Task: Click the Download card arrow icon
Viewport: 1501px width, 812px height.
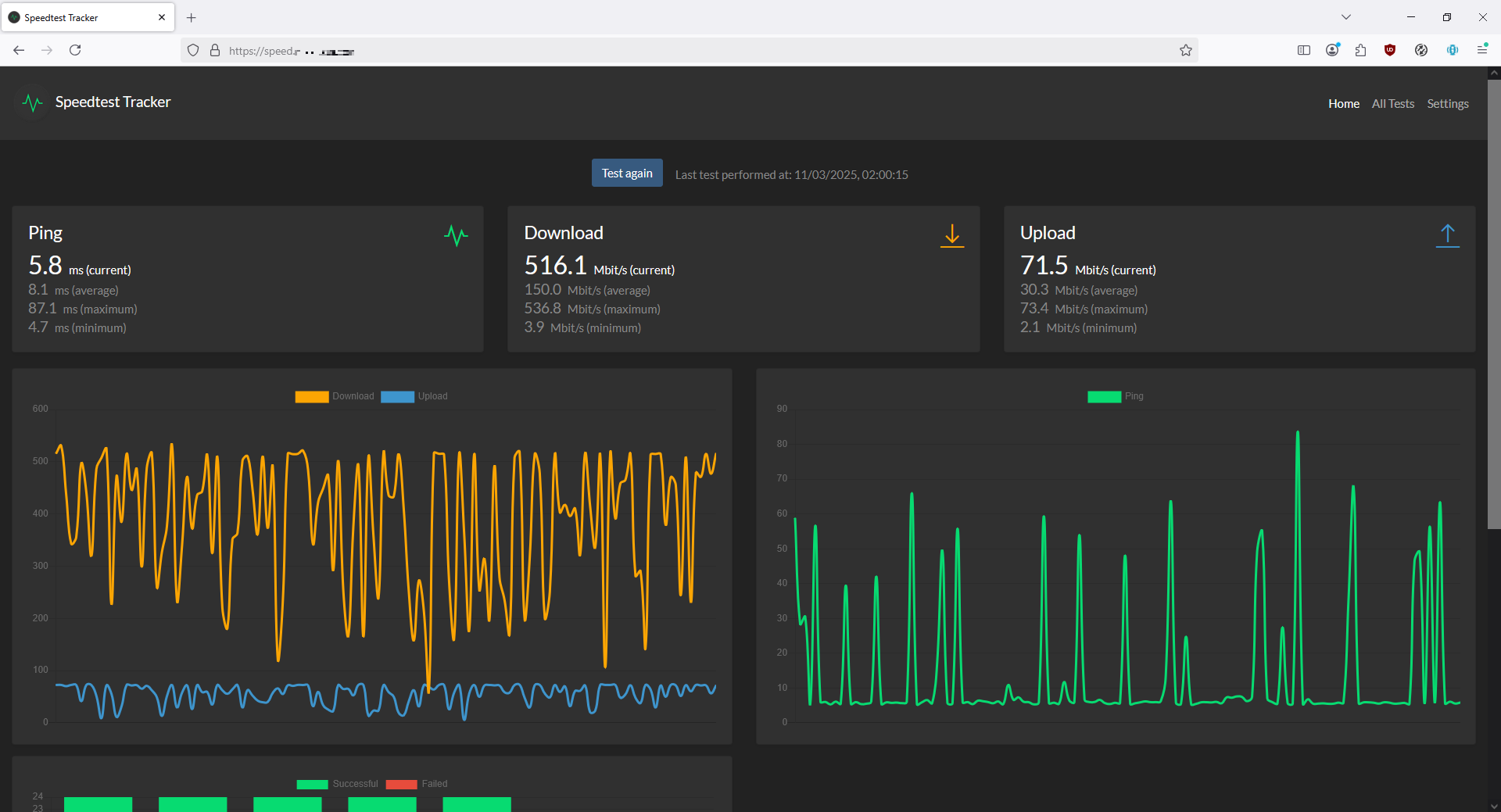Action: 951,236
